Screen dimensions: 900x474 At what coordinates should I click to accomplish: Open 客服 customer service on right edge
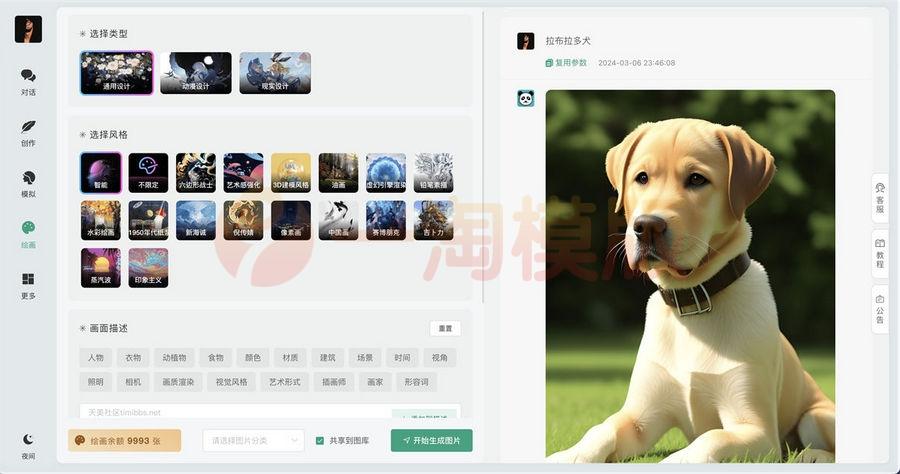(880, 197)
